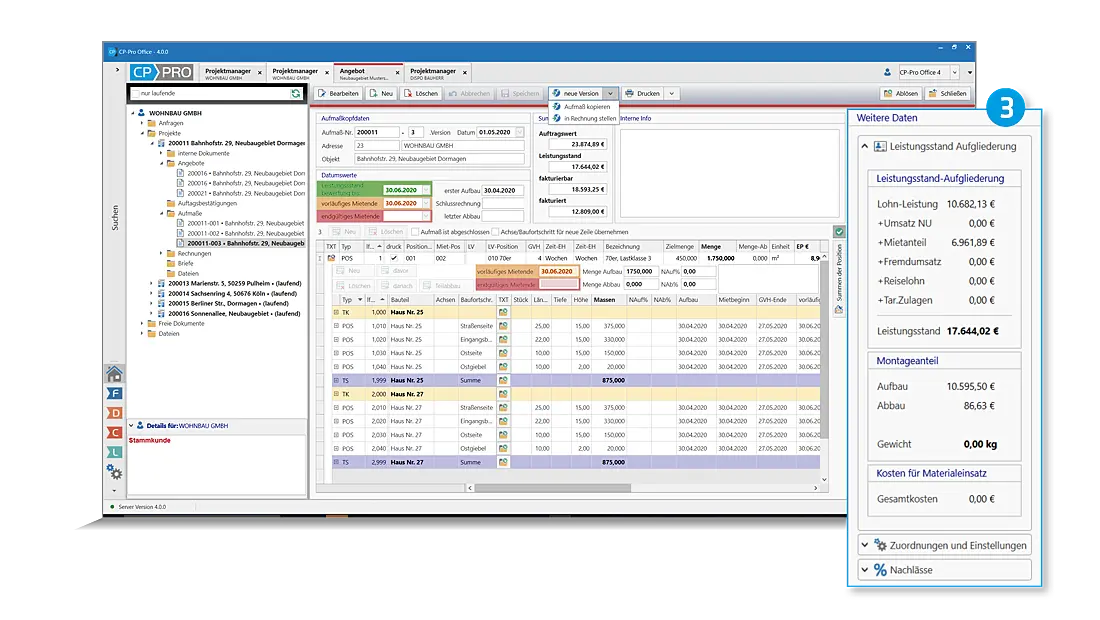Click the TXT icon in POS 2,040 row
Screen dimensions: 1100x620
pos(504,448)
